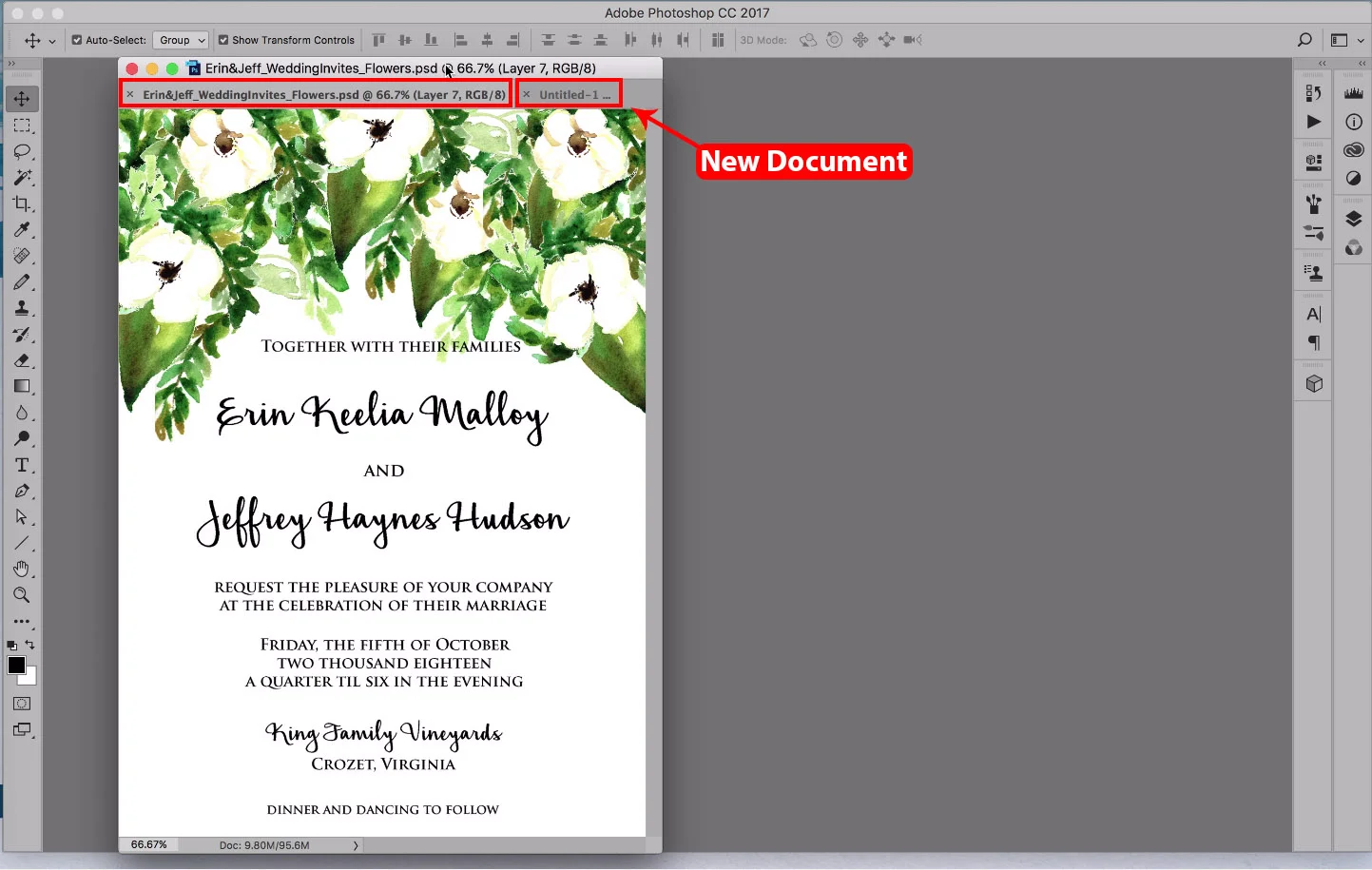The height and width of the screenshot is (870, 1372).
Task: Select the Move tool
Action: tap(22, 99)
